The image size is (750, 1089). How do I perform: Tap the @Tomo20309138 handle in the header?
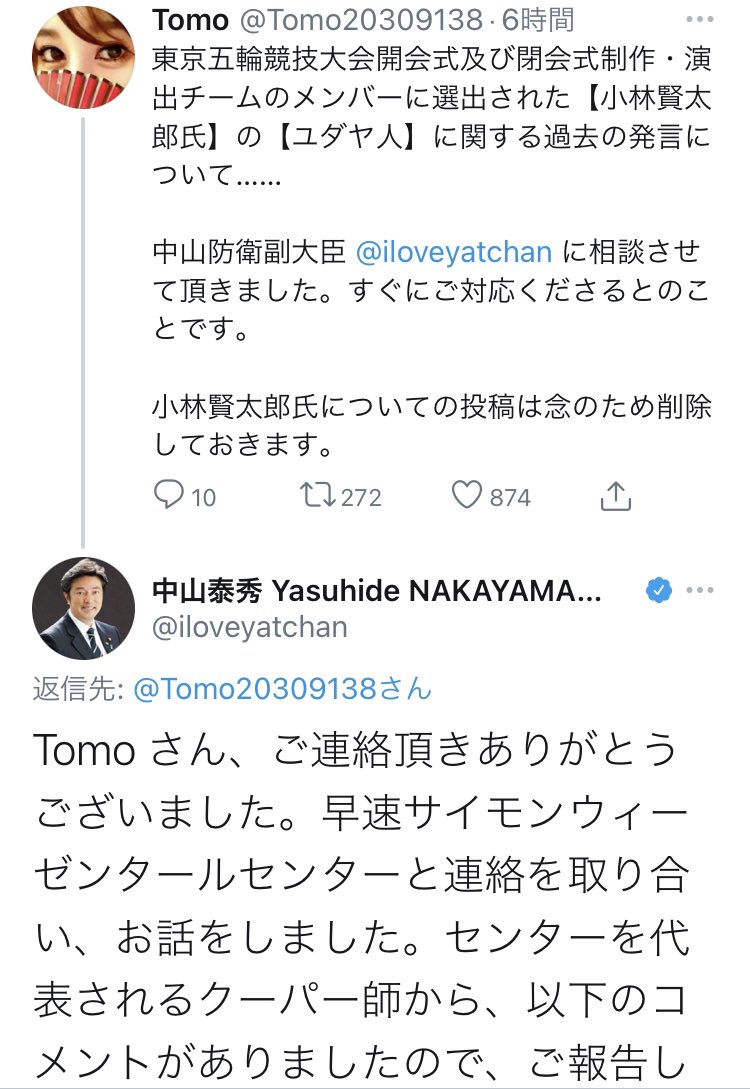pyautogui.click(x=361, y=20)
